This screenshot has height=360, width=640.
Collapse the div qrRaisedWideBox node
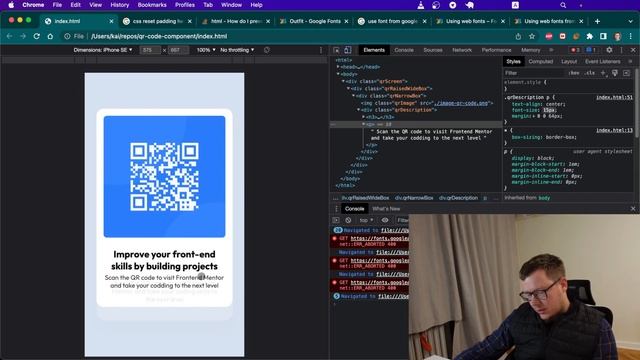pos(348,88)
